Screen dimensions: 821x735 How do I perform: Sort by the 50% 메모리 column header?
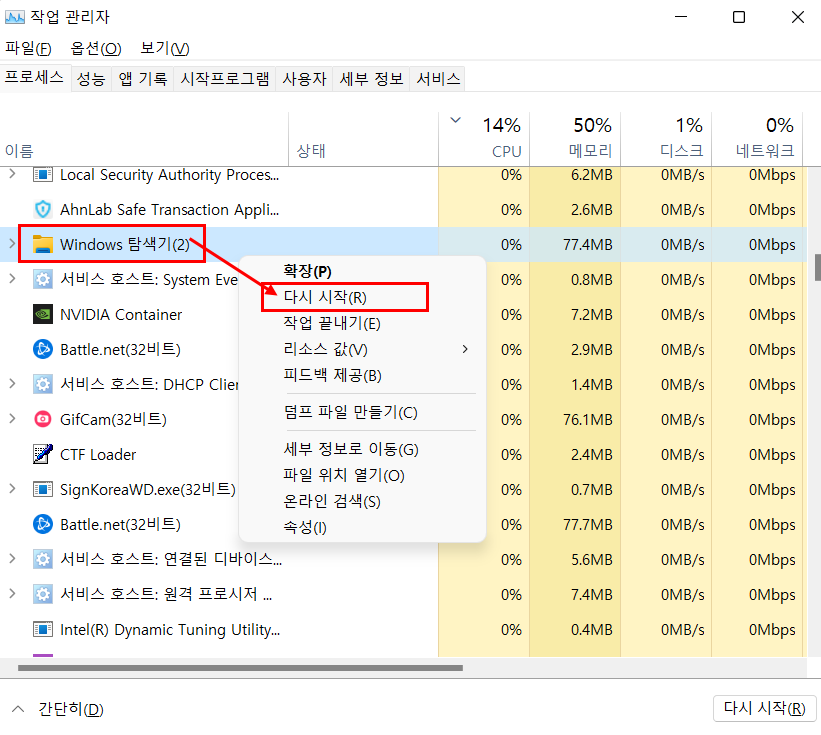pos(575,139)
